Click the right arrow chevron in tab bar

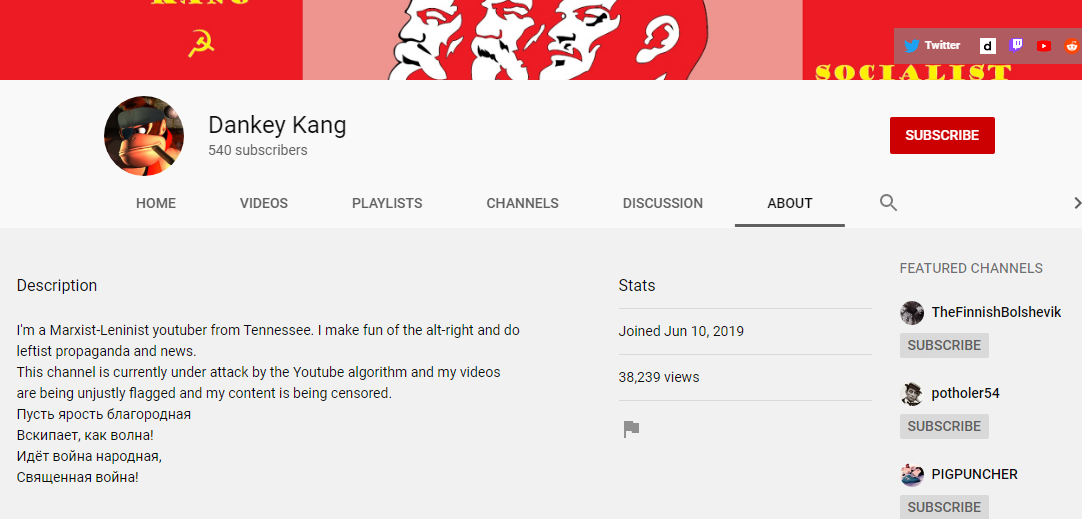click(1076, 203)
